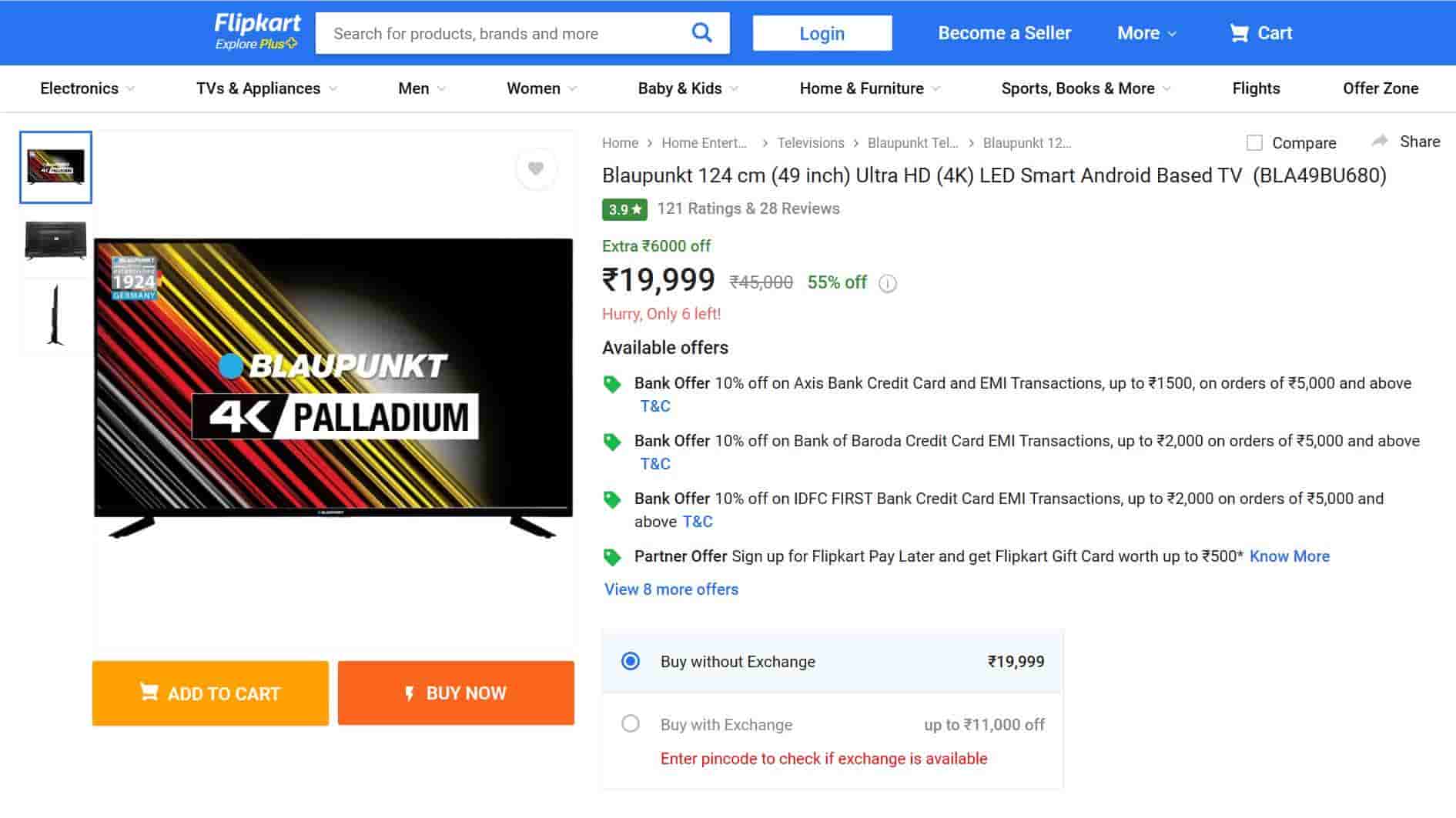
Task: Open the shopping Cart icon
Action: [1239, 33]
